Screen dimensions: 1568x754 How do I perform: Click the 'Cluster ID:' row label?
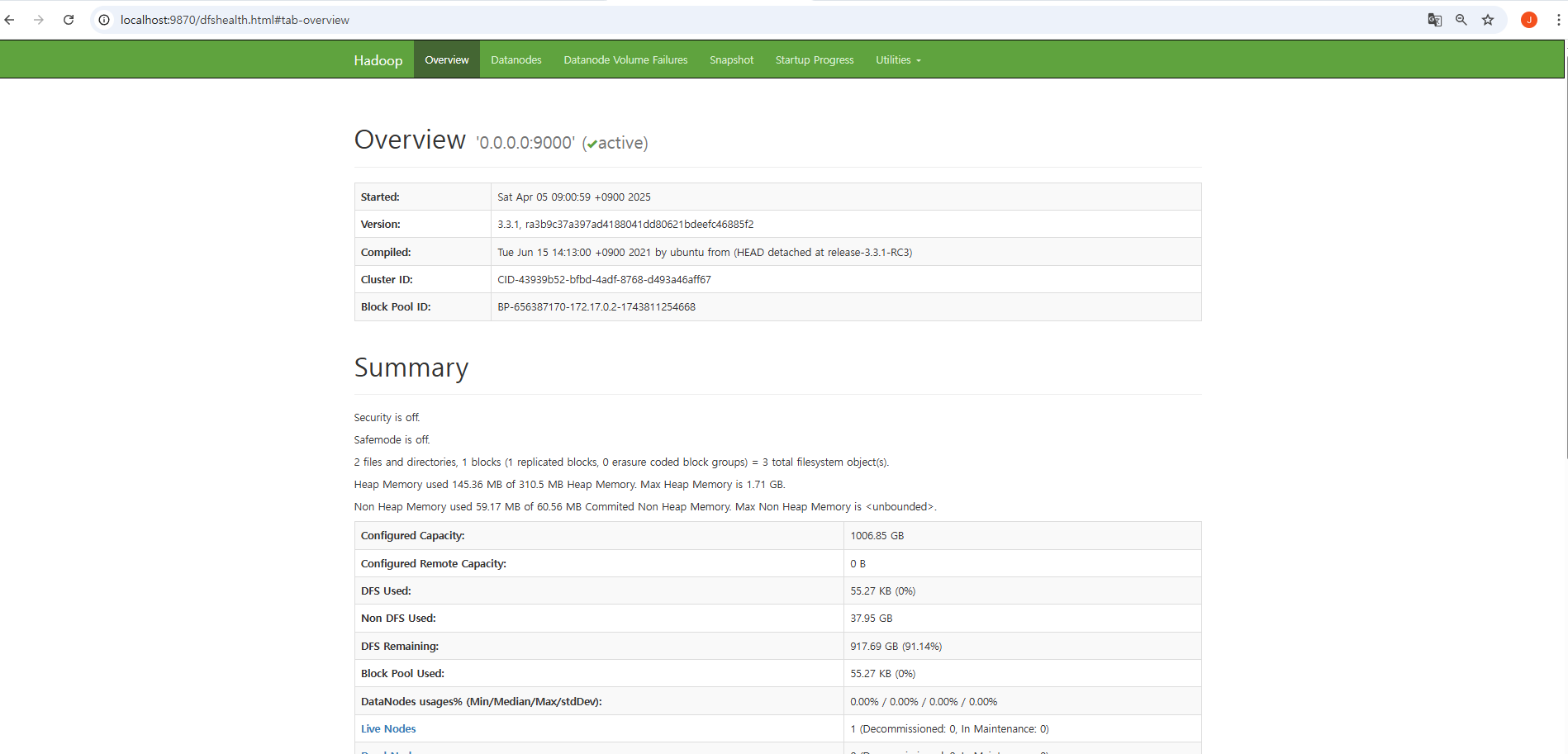[x=387, y=279]
